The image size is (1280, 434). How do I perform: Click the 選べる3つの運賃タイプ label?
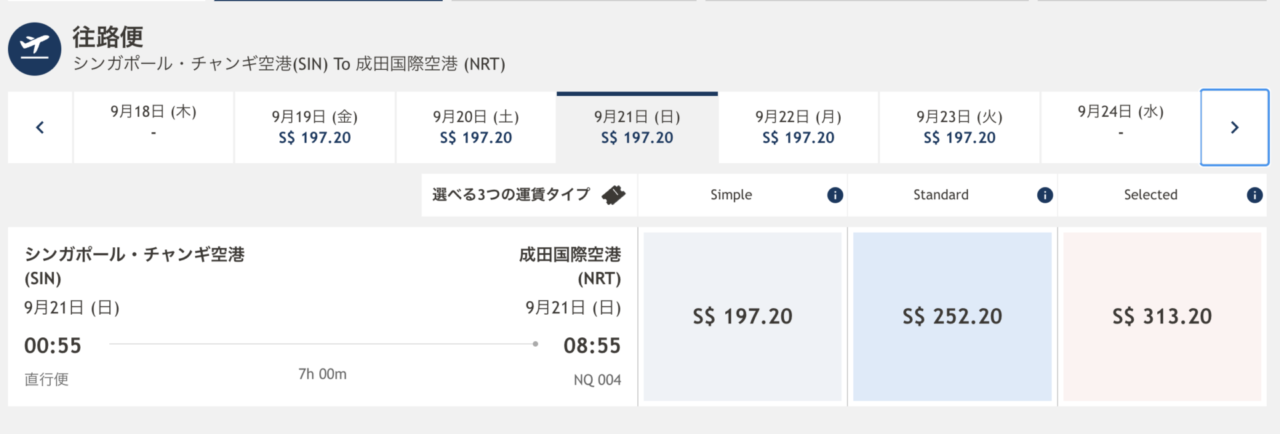(511, 195)
